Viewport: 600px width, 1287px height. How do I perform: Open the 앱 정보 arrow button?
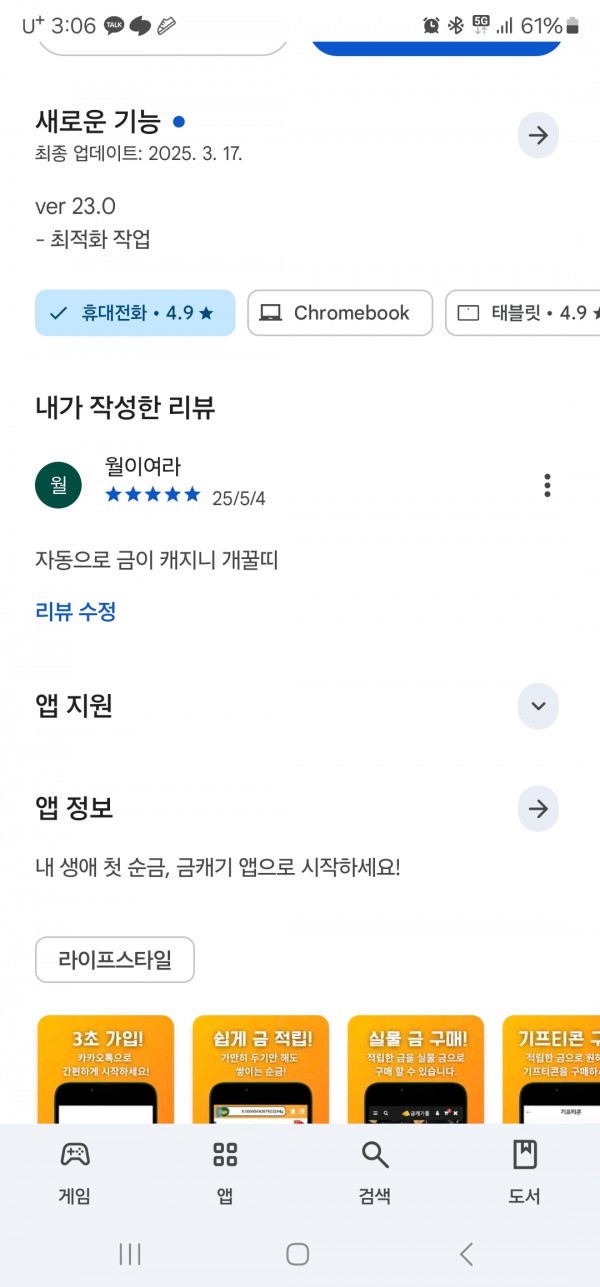(538, 809)
